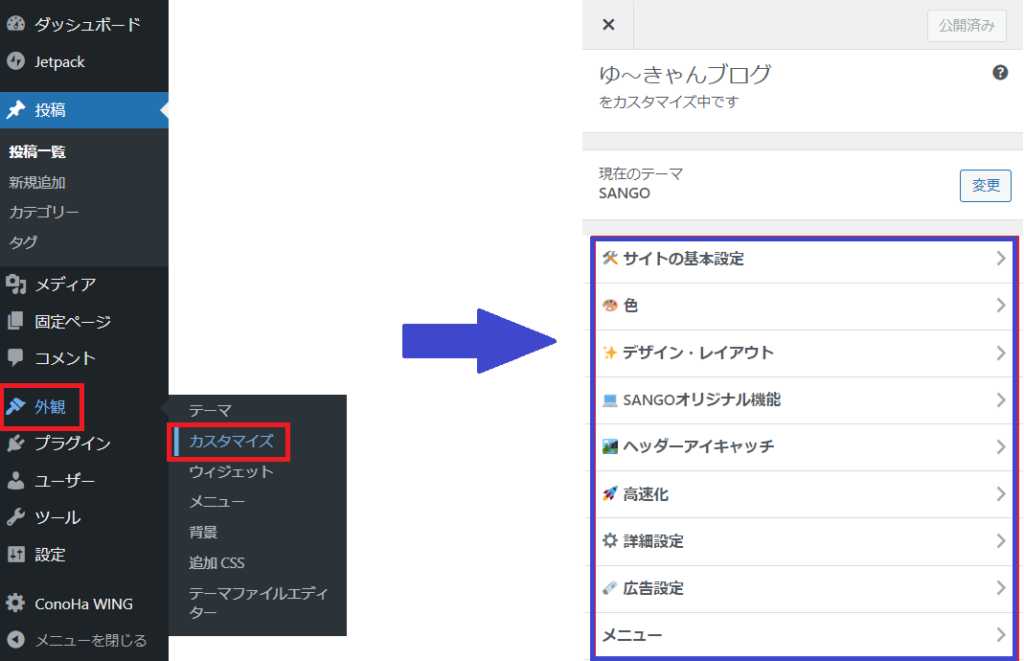The height and width of the screenshot is (661, 1024).
Task: Click the コメント menu label
Action: (65, 359)
